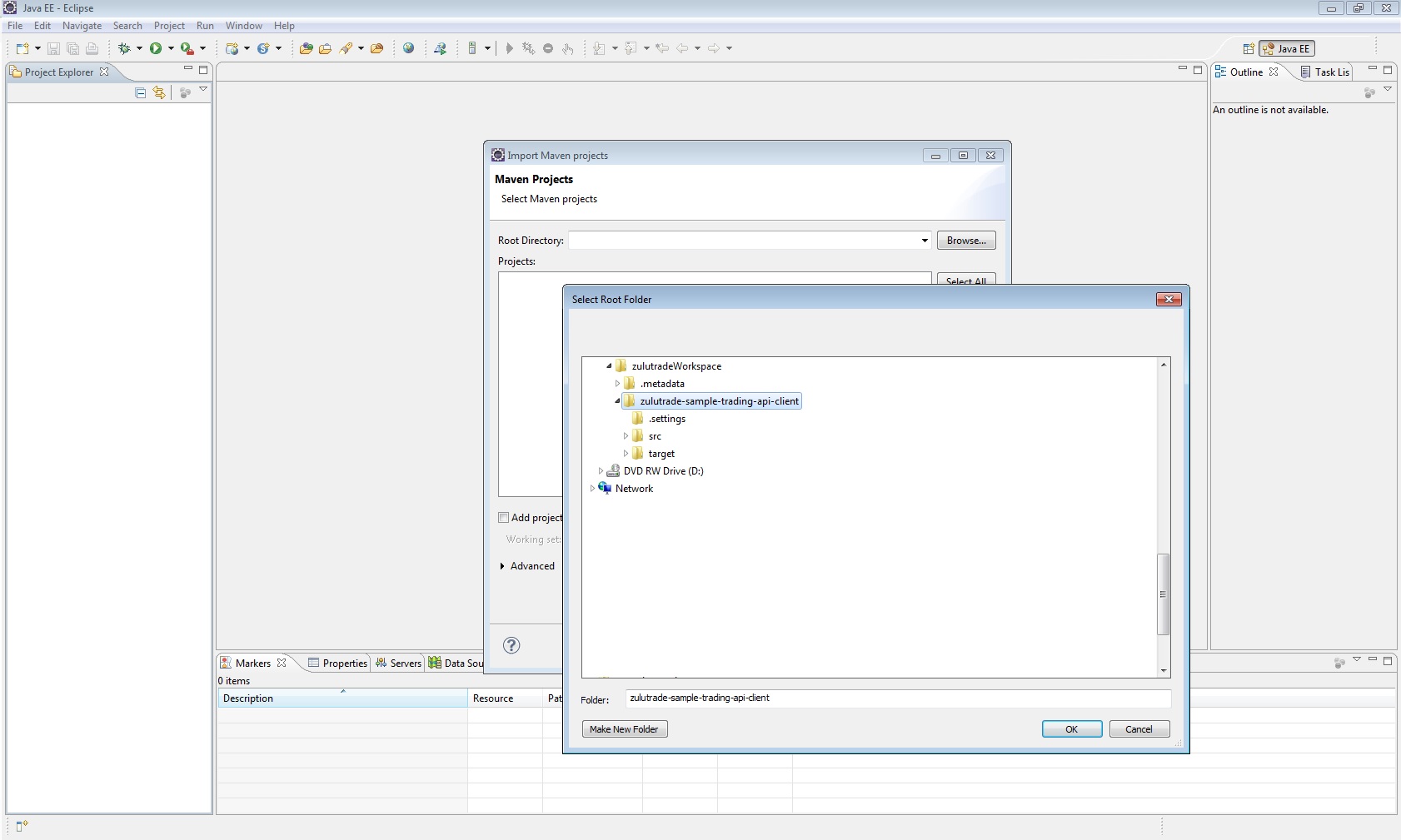
Task: Open the Window menu
Action: [x=243, y=26]
